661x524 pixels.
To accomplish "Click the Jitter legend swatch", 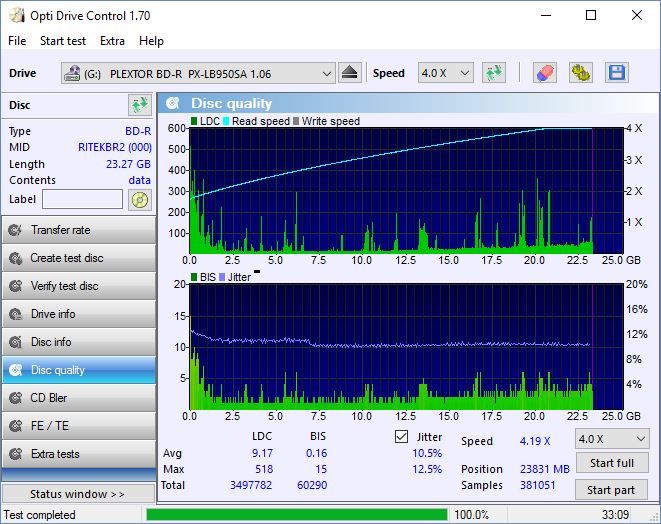I will [x=222, y=277].
